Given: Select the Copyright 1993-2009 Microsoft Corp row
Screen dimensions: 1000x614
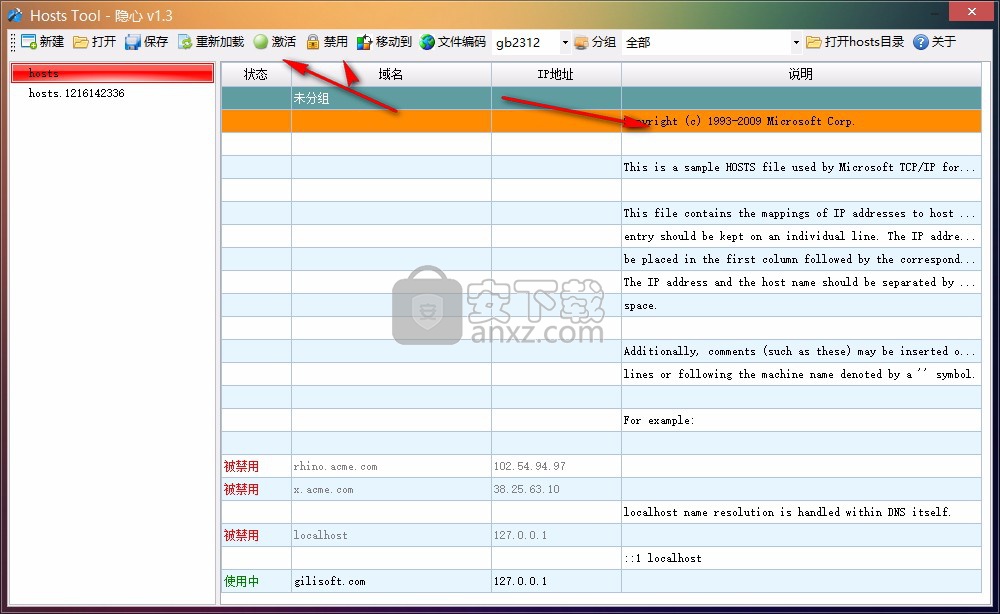Looking at the screenshot, I should pos(601,121).
